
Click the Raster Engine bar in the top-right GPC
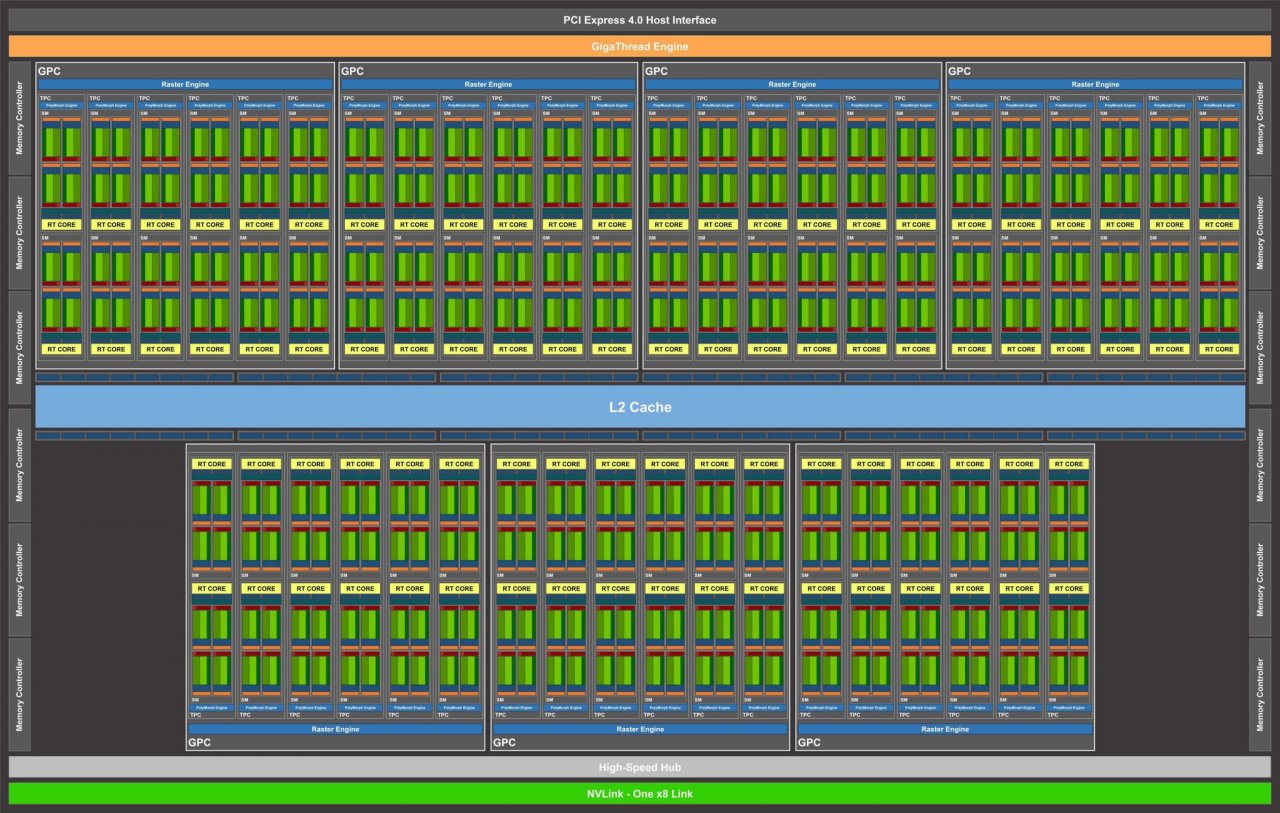[1096, 85]
